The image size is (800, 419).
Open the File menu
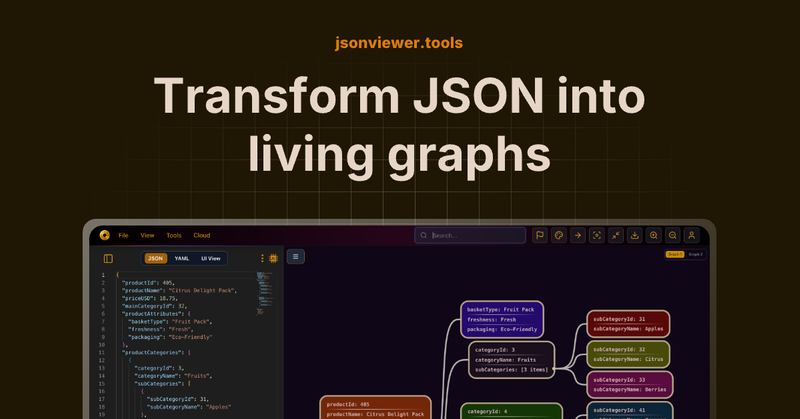(x=123, y=235)
